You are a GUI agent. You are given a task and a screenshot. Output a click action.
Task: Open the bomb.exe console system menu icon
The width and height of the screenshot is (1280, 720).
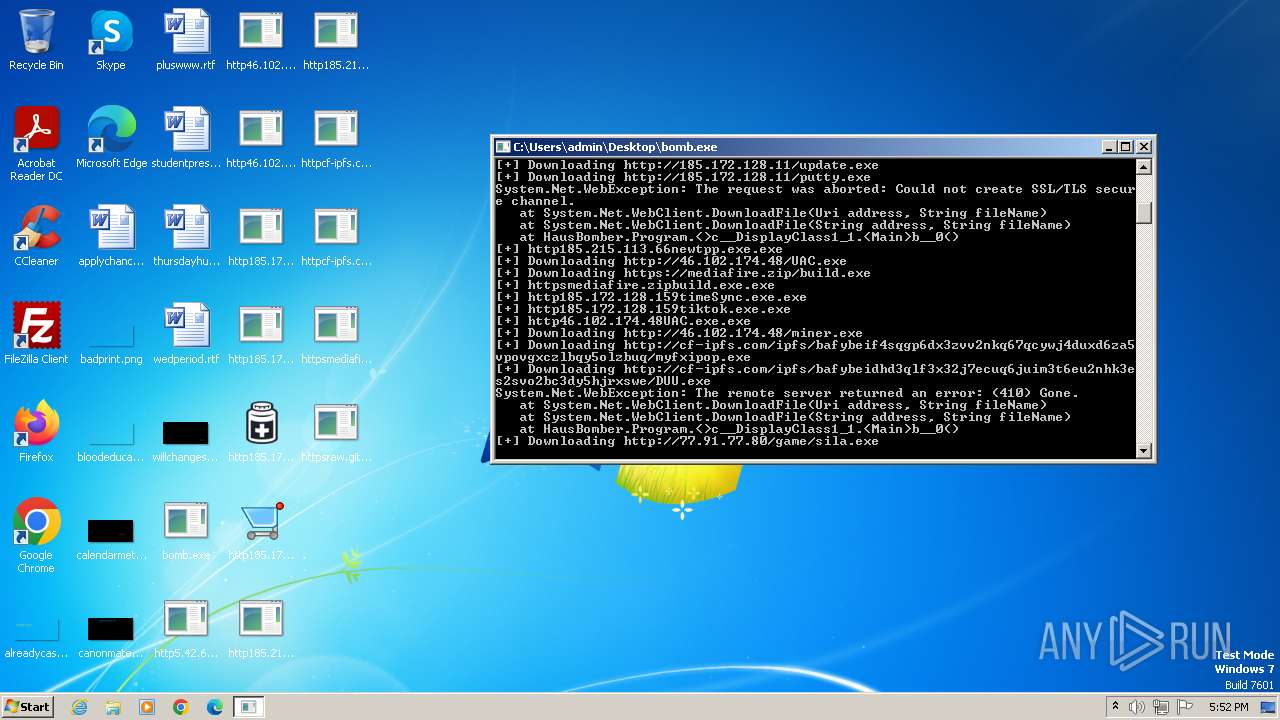504,147
